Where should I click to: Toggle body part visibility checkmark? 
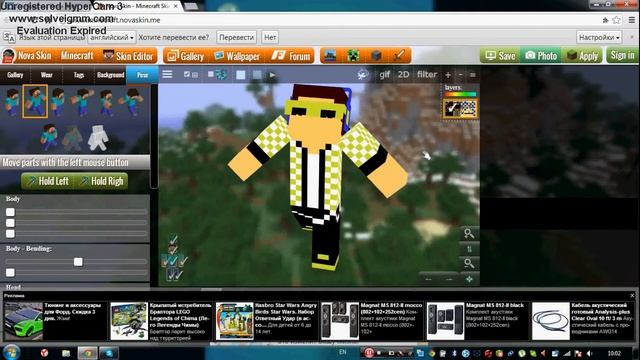[173, 260]
